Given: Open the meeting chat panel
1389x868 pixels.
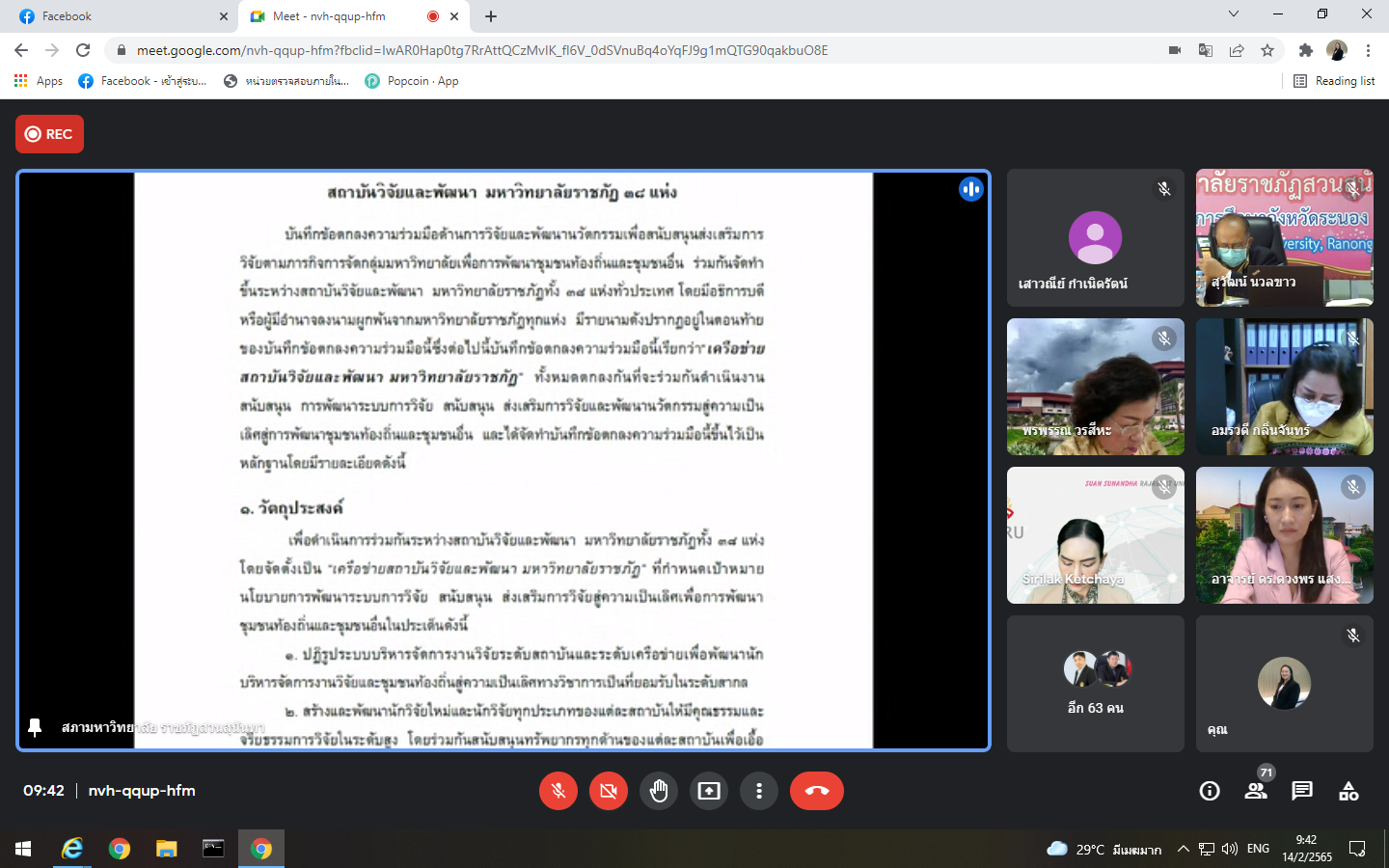Looking at the screenshot, I should (1302, 791).
